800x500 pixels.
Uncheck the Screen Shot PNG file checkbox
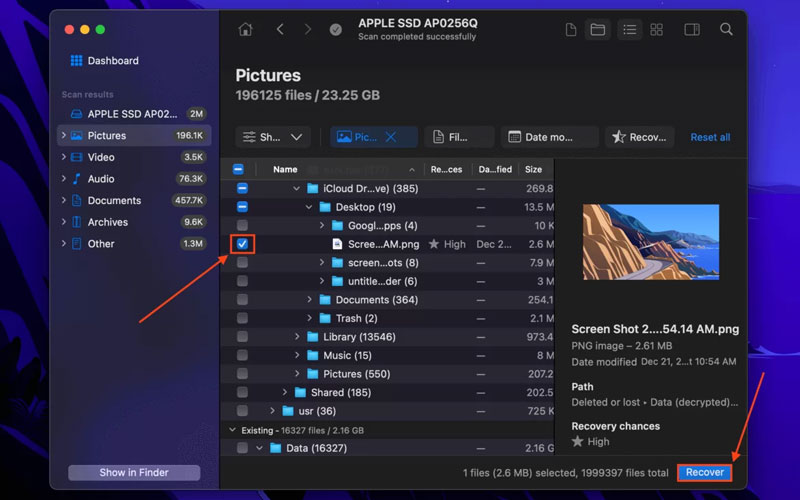point(242,244)
